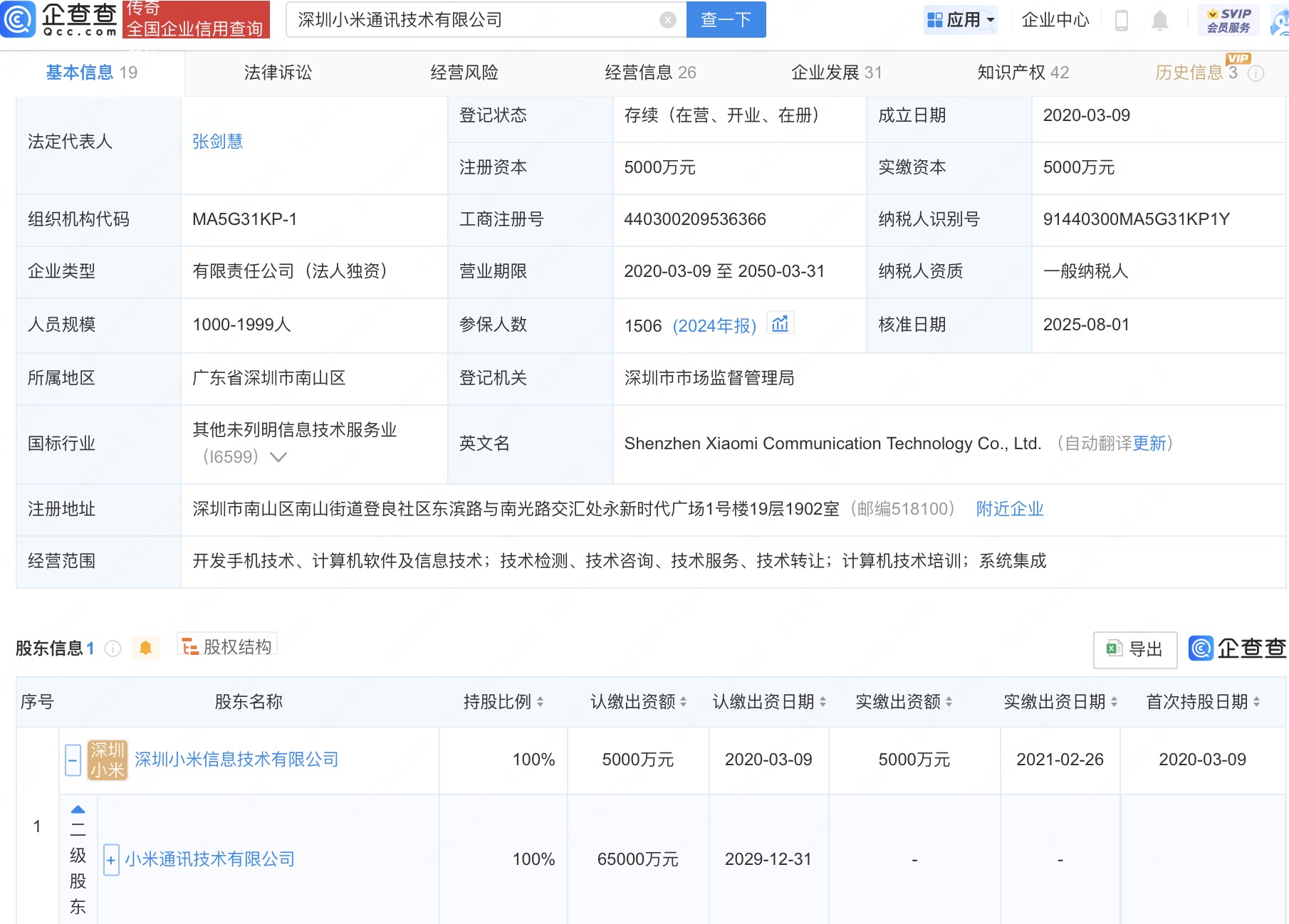Select the 工商注册号 value 440300209536366
Image resolution: width=1289 pixels, height=924 pixels.
(695, 219)
